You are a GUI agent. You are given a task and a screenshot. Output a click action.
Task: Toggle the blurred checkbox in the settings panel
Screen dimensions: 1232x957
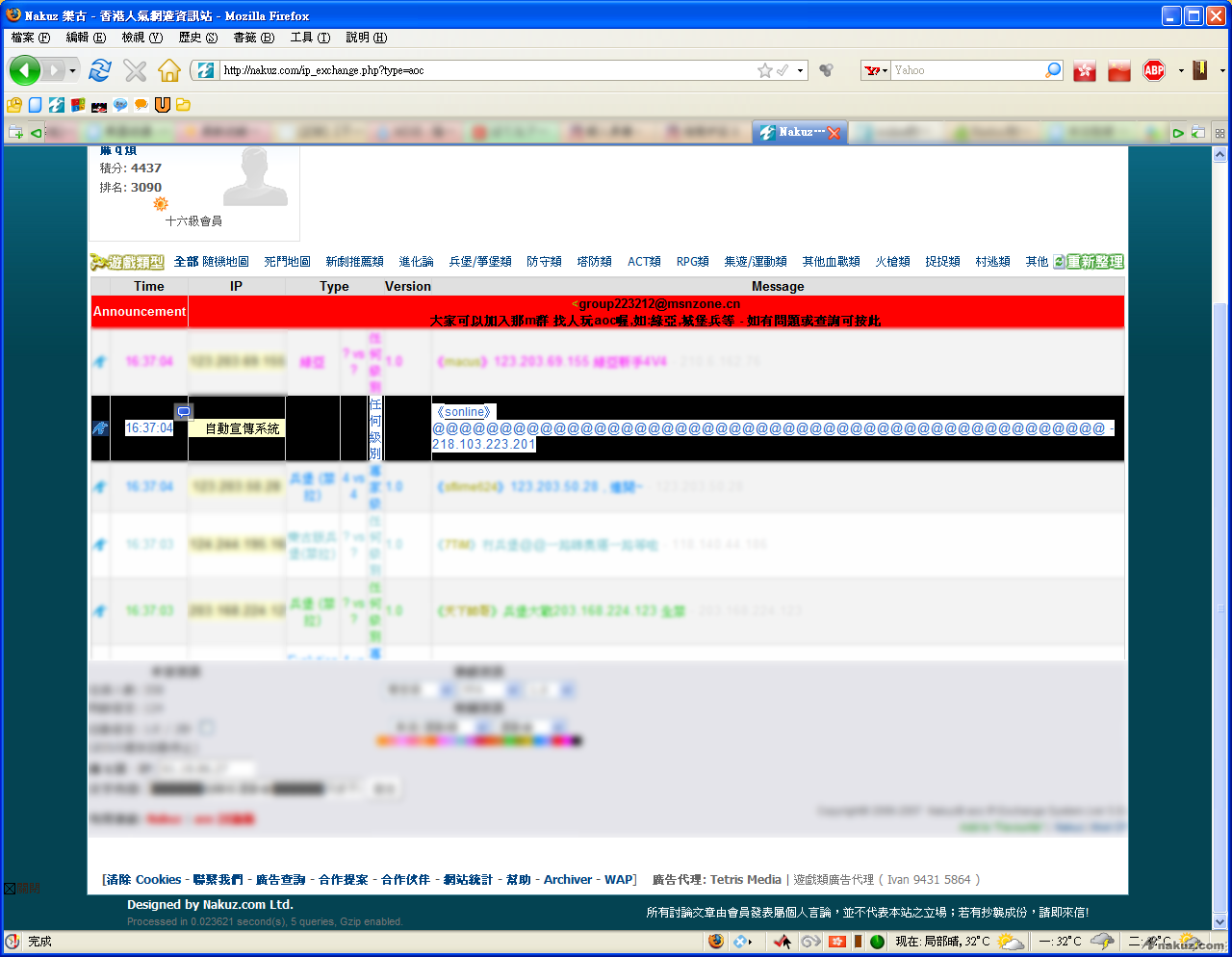(207, 728)
